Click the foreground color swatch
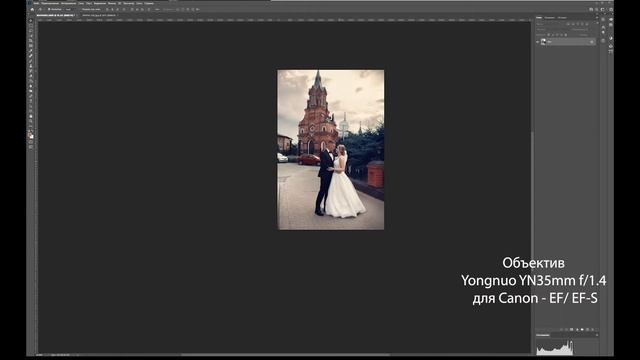The width and height of the screenshot is (640, 360). tap(29, 134)
